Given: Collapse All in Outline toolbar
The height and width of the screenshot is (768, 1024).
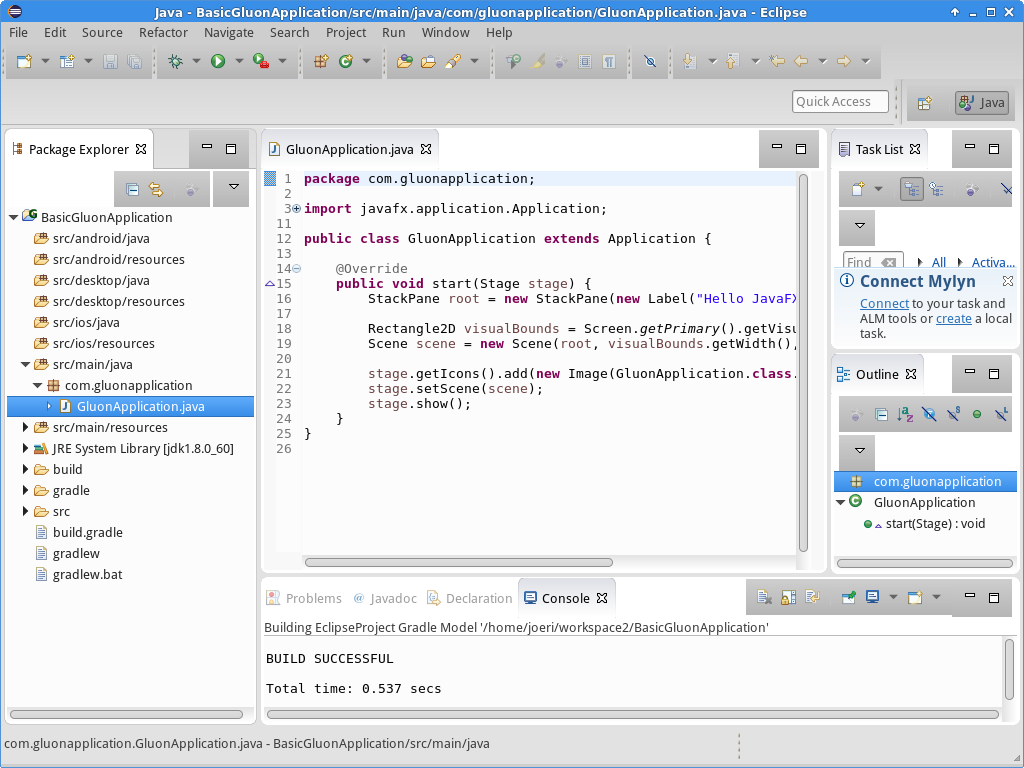Looking at the screenshot, I should (x=881, y=414).
